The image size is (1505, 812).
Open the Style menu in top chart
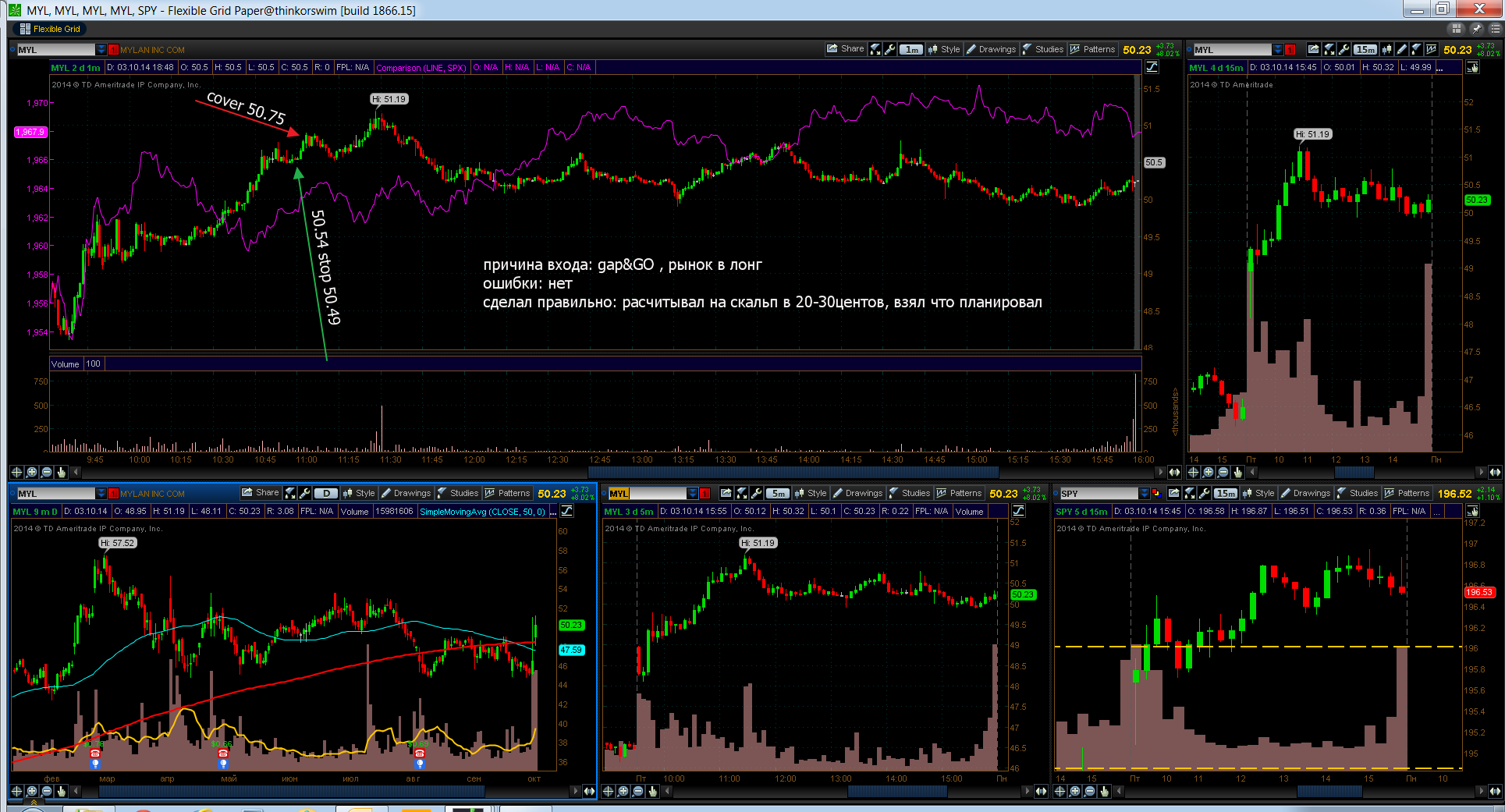click(944, 49)
